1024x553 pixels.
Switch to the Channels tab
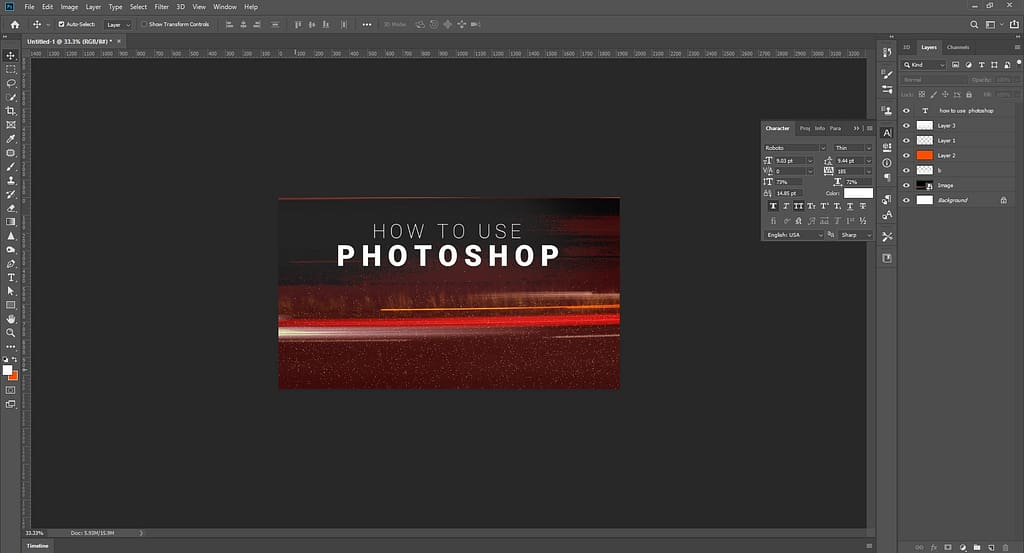958,47
